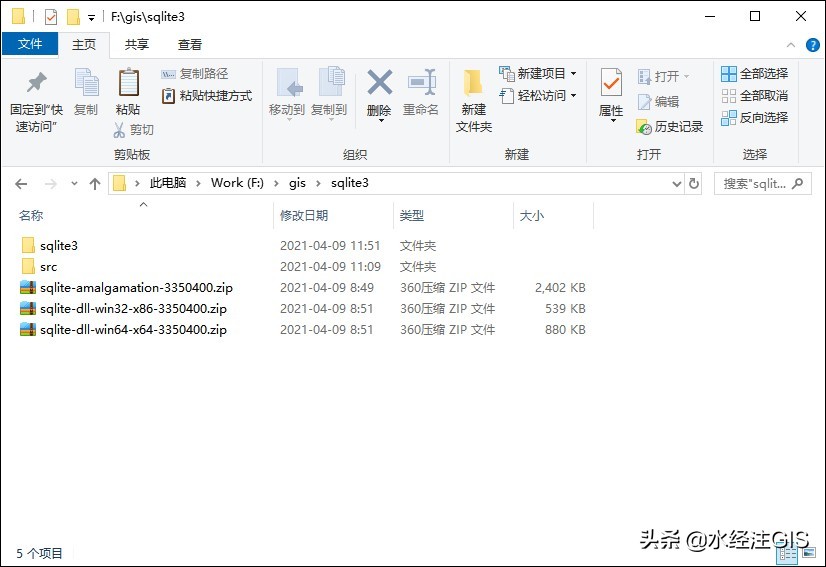Click 此电脑 in the breadcrumb path
Viewport: 826px width, 567px height.
[168, 183]
